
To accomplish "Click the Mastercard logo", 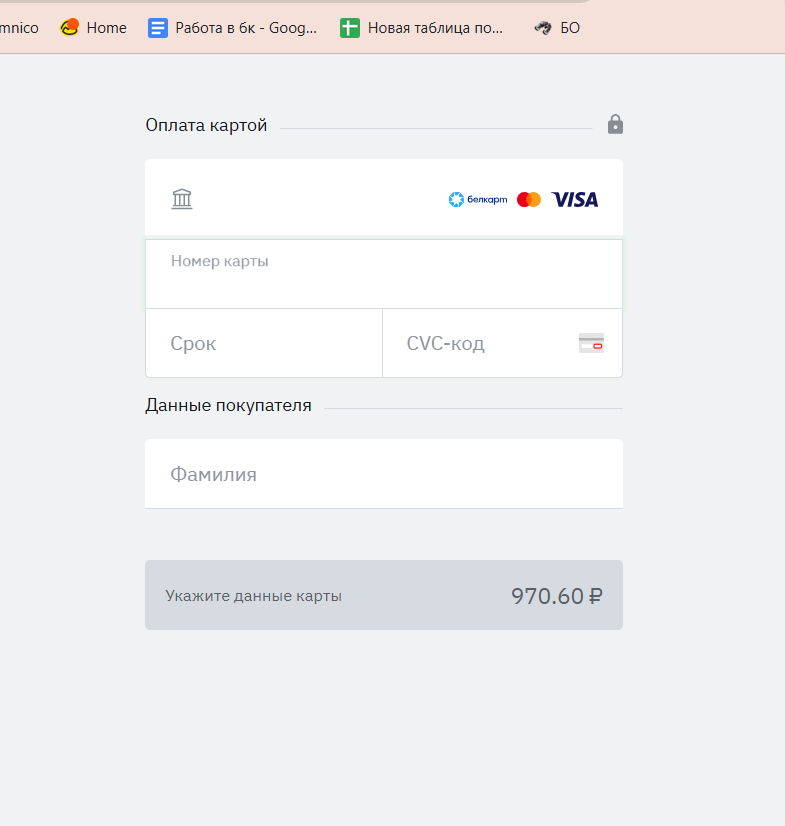I will pos(529,199).
